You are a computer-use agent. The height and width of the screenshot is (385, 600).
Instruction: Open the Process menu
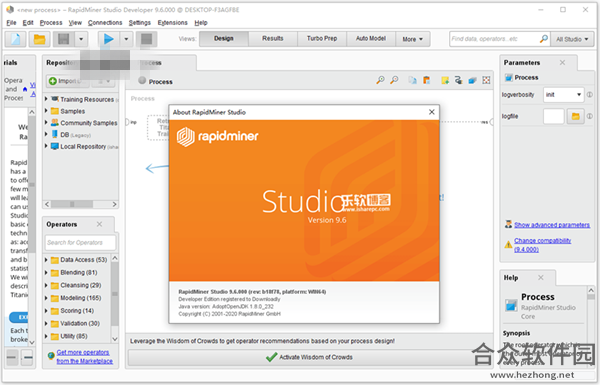pyautogui.click(x=51, y=23)
